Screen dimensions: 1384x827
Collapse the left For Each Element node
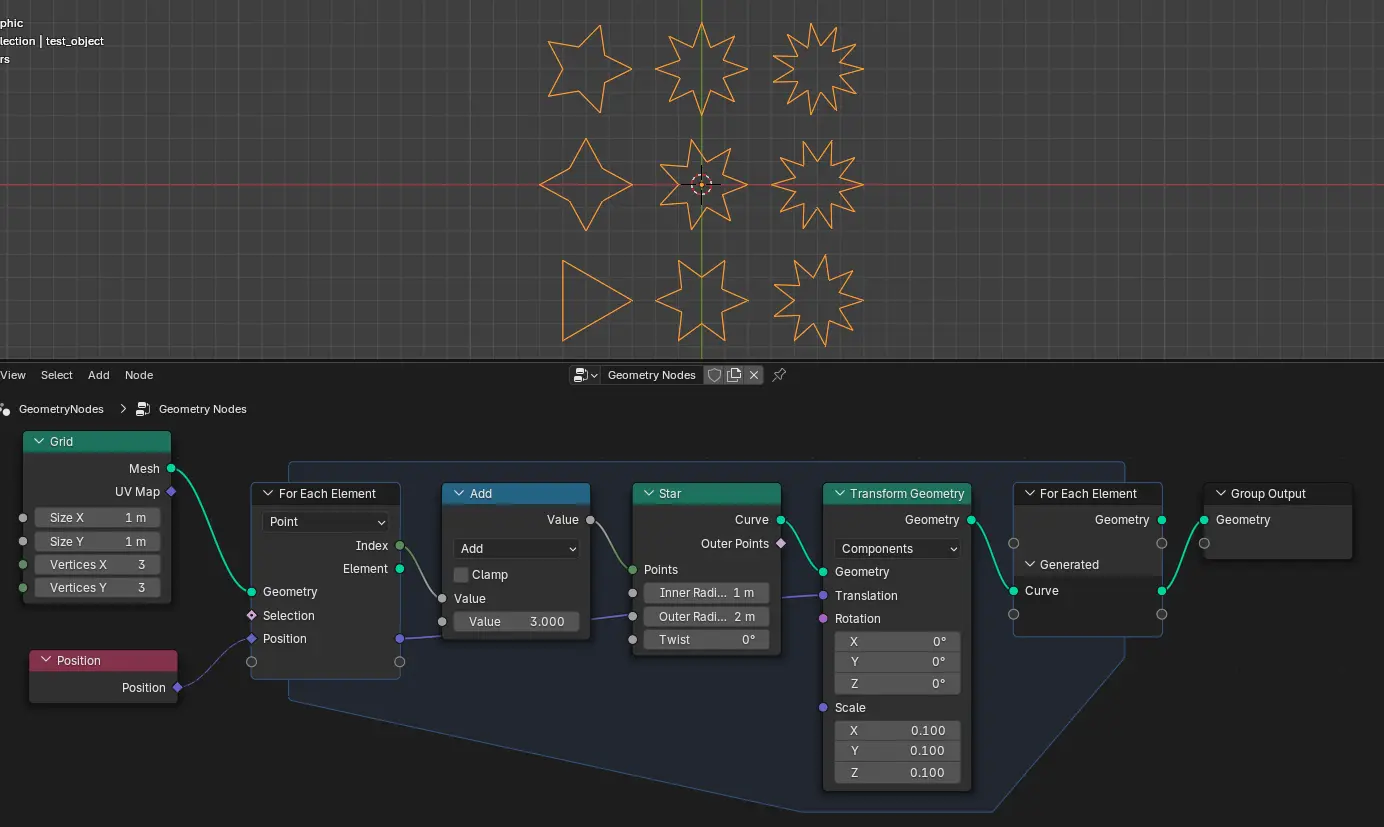[x=268, y=493]
